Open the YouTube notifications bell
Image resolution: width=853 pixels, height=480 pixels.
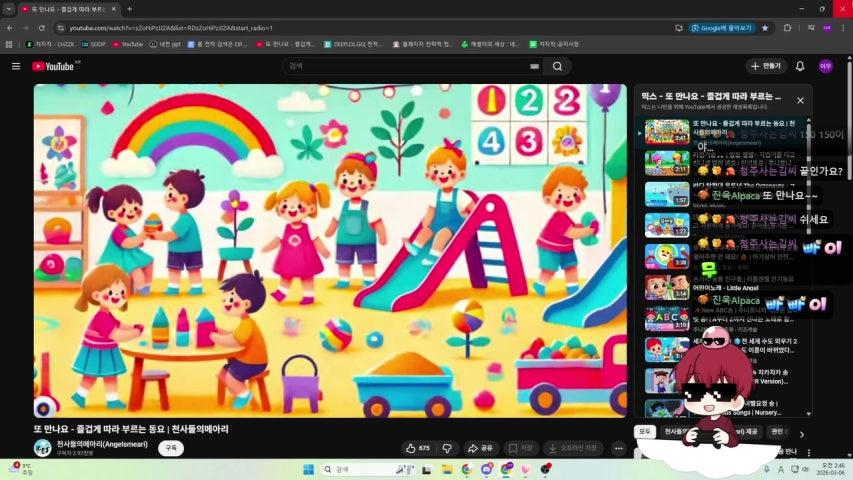pyautogui.click(x=800, y=66)
